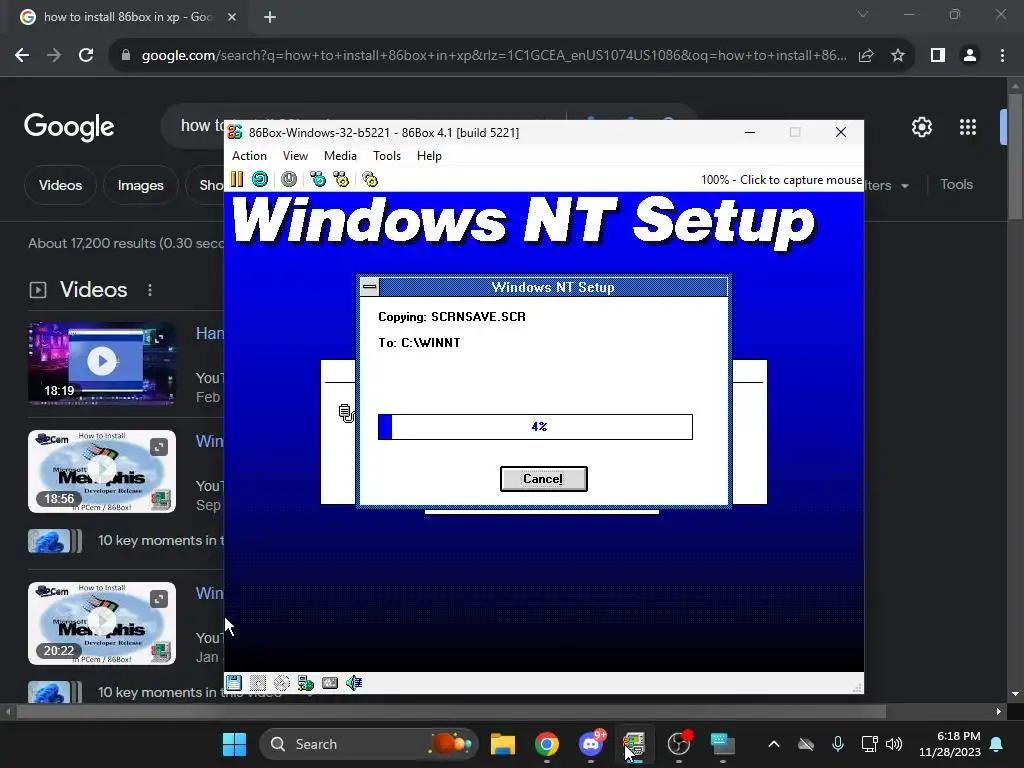Open Chrome from the taskbar
Viewport: 1024px width, 768px height.
click(547, 744)
